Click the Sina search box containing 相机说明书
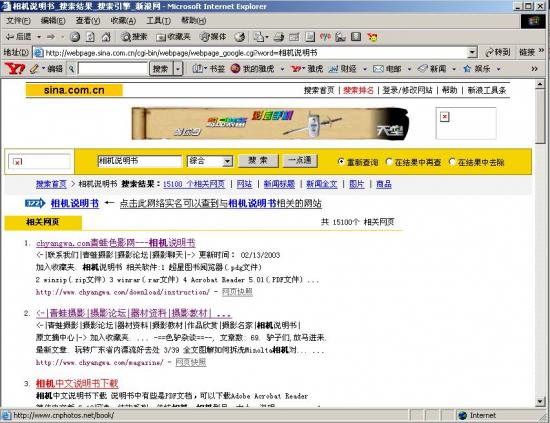 [139, 161]
